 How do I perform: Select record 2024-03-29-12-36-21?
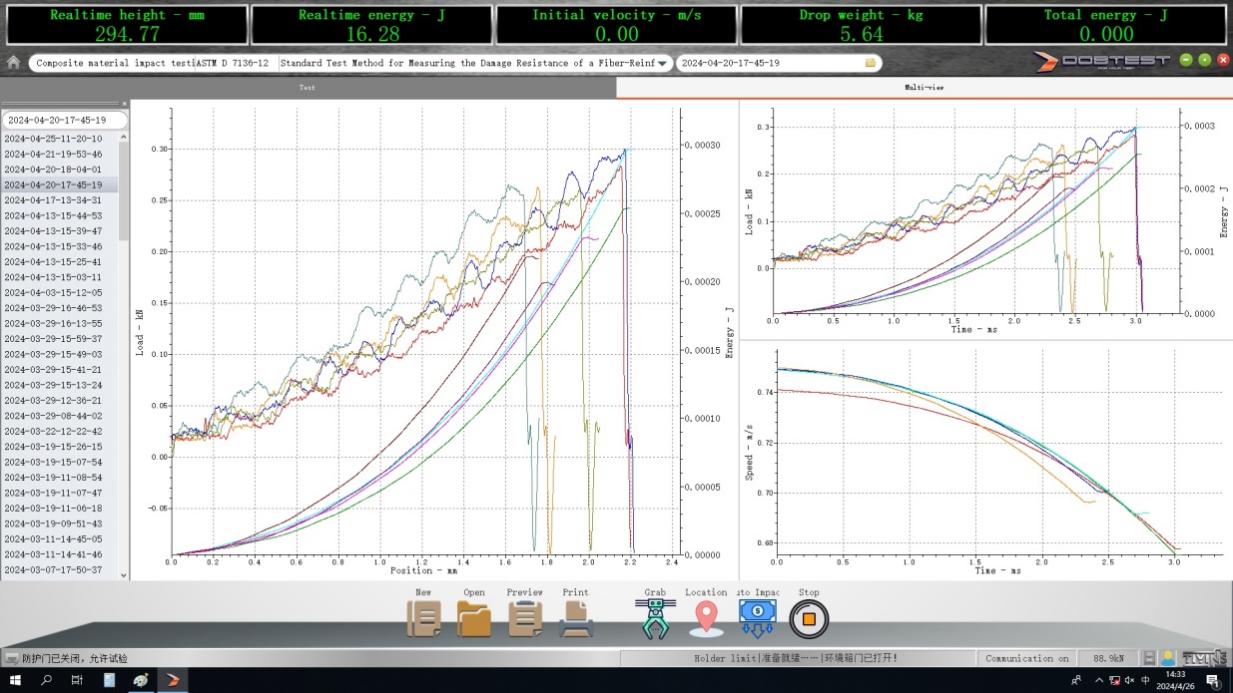pos(60,400)
